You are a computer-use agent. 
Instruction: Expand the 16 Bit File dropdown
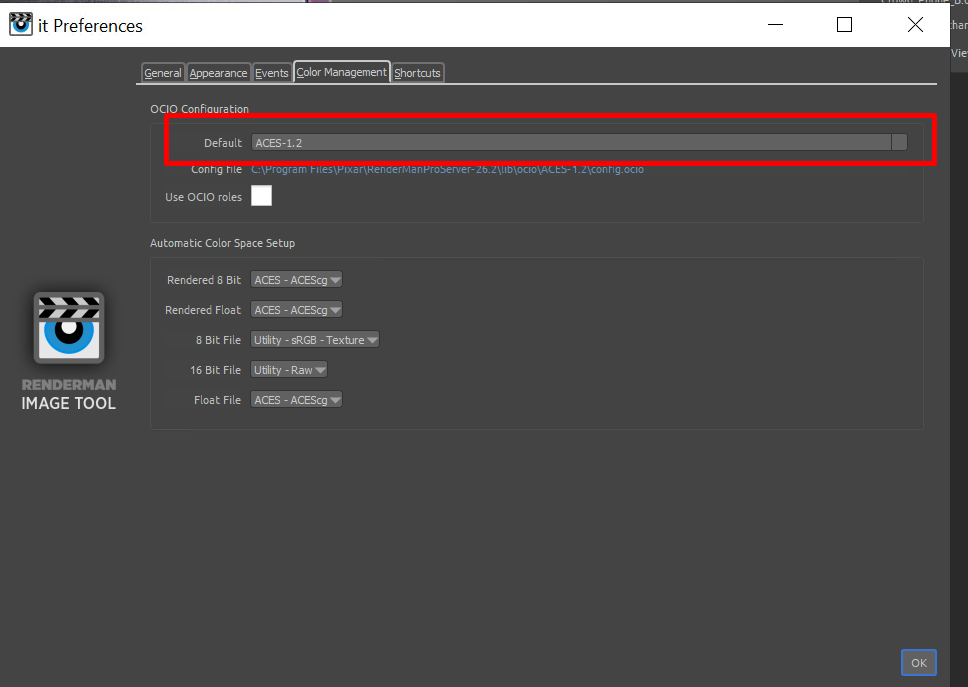(289, 370)
